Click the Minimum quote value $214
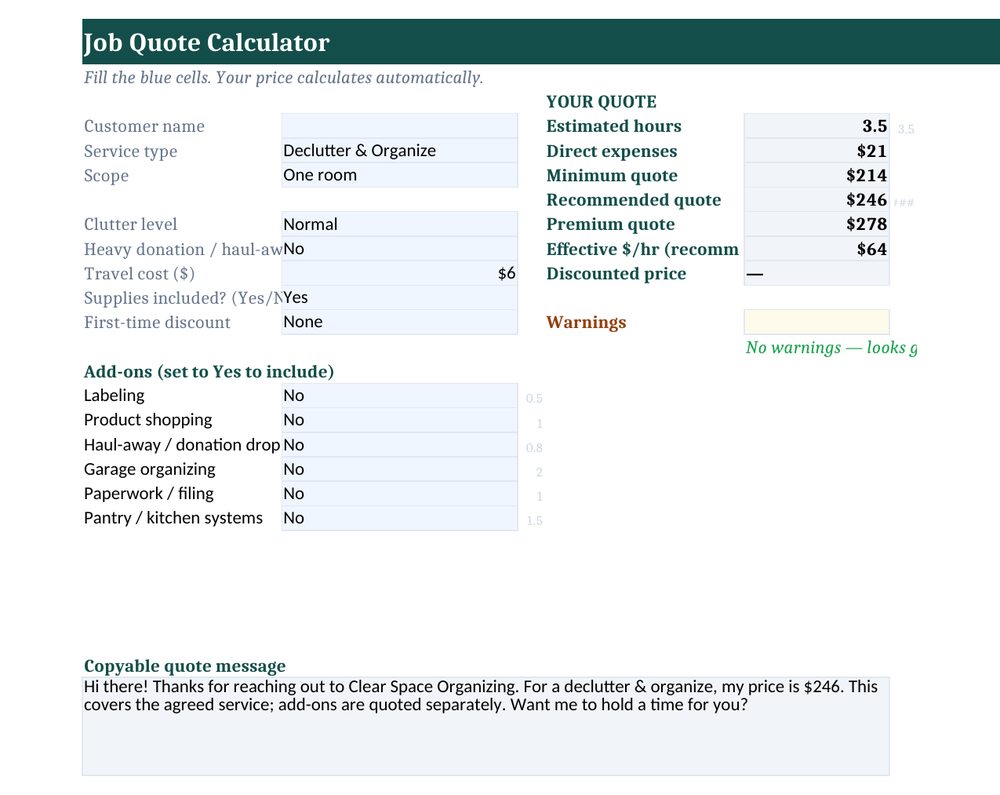Viewport: 1000px width, 795px height. click(816, 175)
